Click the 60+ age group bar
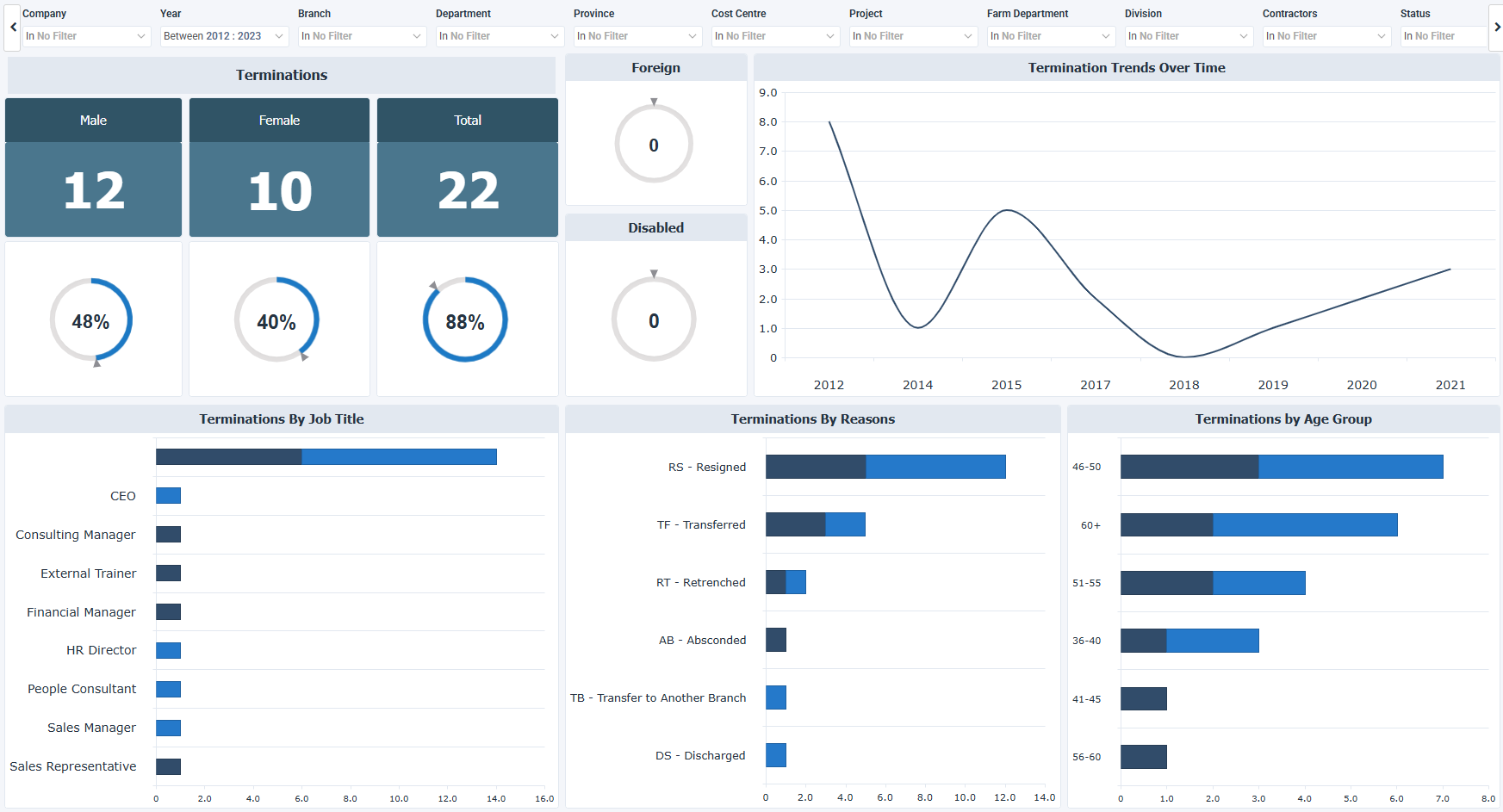The width and height of the screenshot is (1503, 812). tap(1259, 525)
